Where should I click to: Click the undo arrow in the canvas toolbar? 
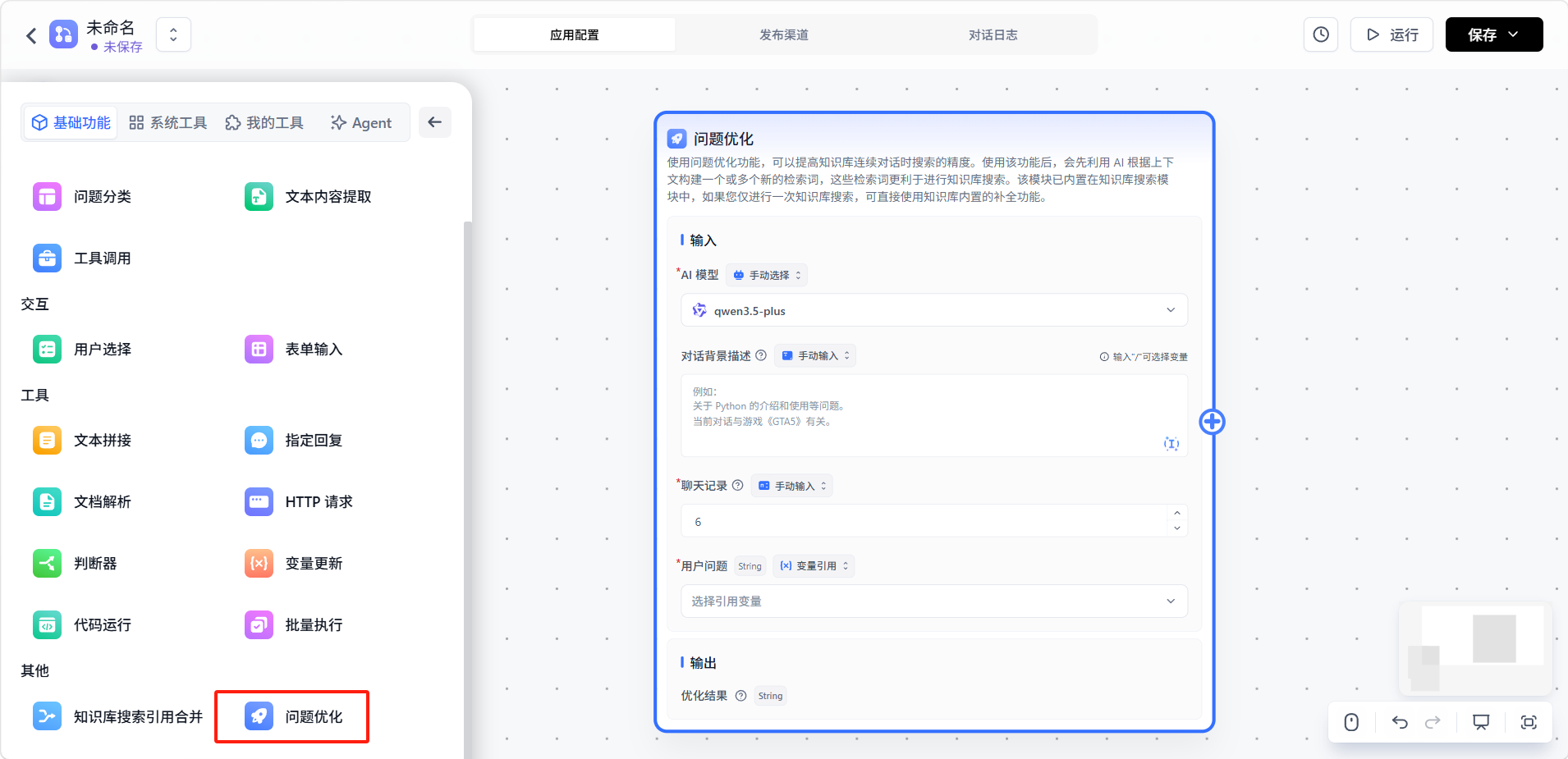(x=1400, y=722)
